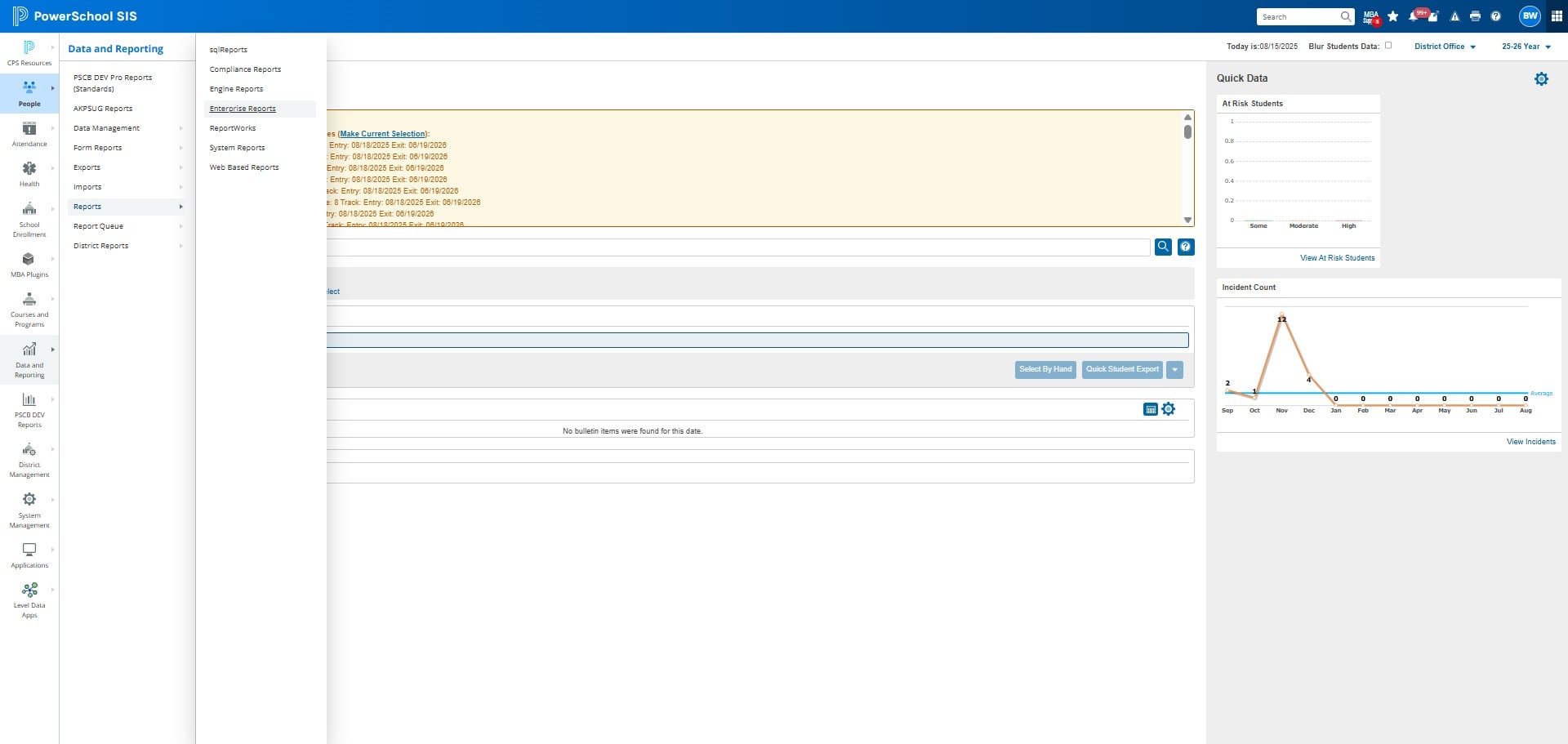Viewport: 1568px width, 744px height.
Task: Click the selection box scrollbar up arrow
Action: point(1187,118)
